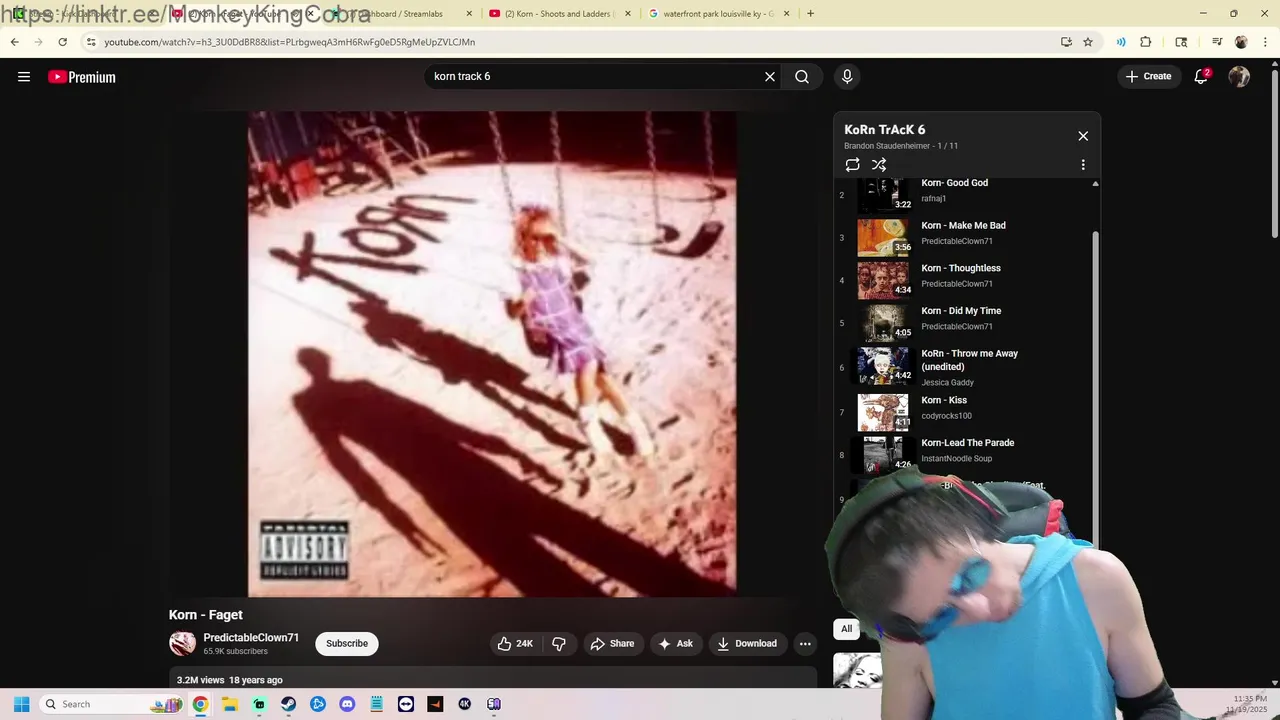Install app icon in address bar
This screenshot has width=1280, height=720.
point(1066,42)
